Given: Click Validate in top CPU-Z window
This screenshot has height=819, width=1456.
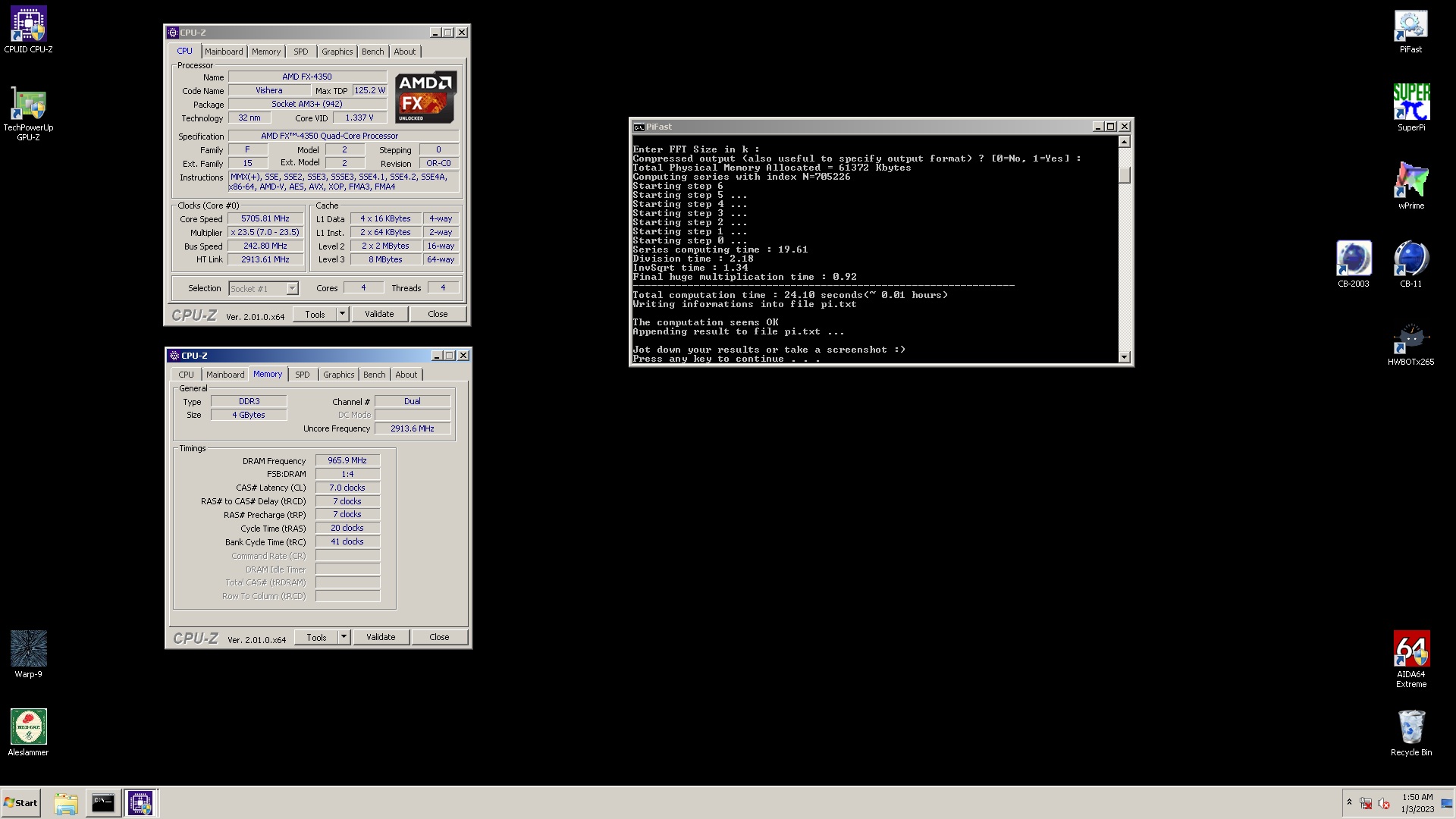Looking at the screenshot, I should coord(379,314).
